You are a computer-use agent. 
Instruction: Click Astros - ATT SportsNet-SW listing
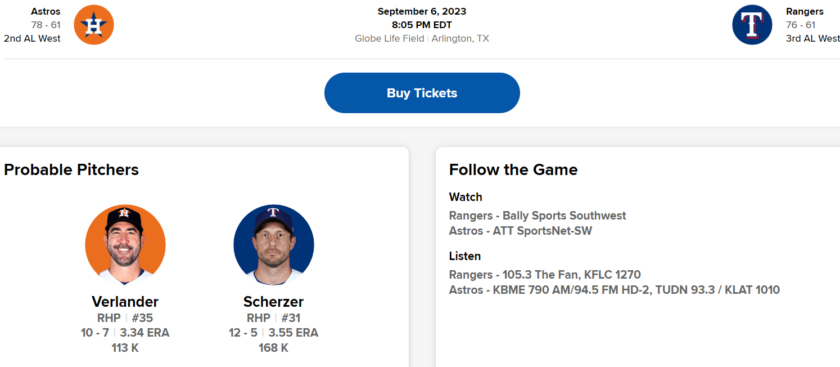pyautogui.click(x=521, y=231)
